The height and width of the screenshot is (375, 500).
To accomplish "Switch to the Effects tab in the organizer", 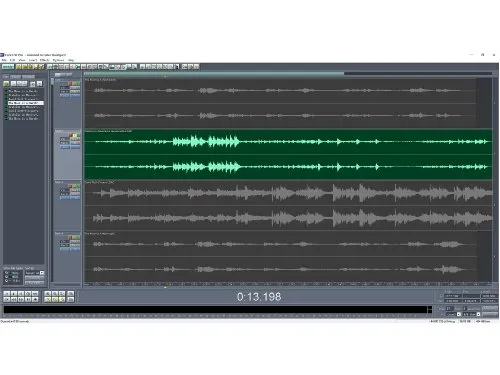I will (x=16, y=77).
